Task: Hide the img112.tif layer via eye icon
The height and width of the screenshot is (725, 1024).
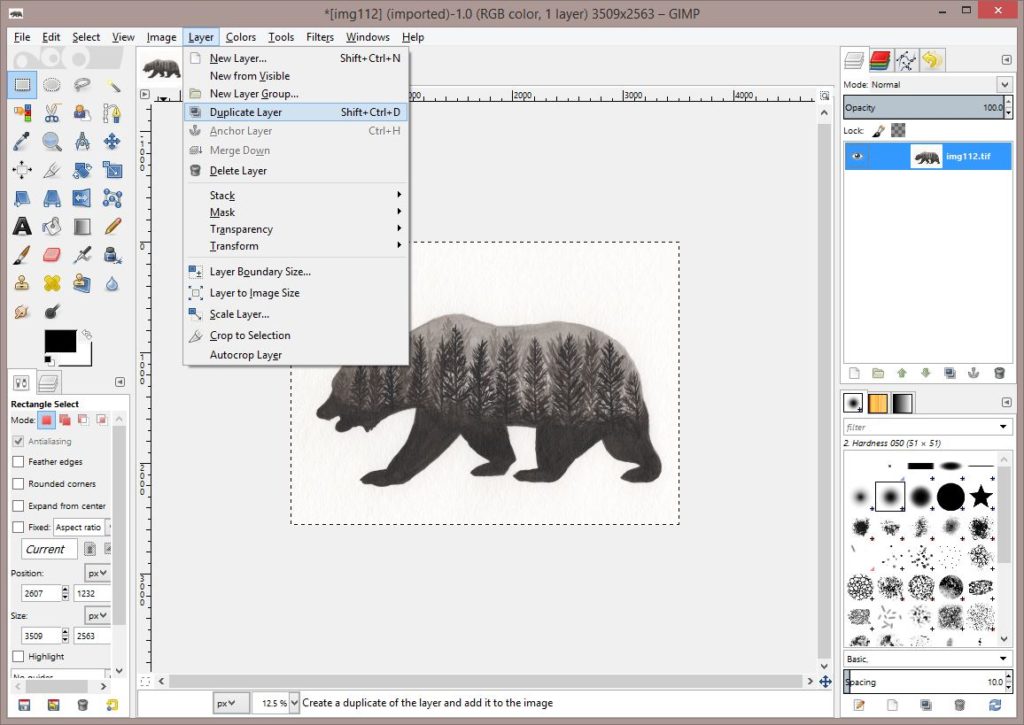Action: point(857,156)
